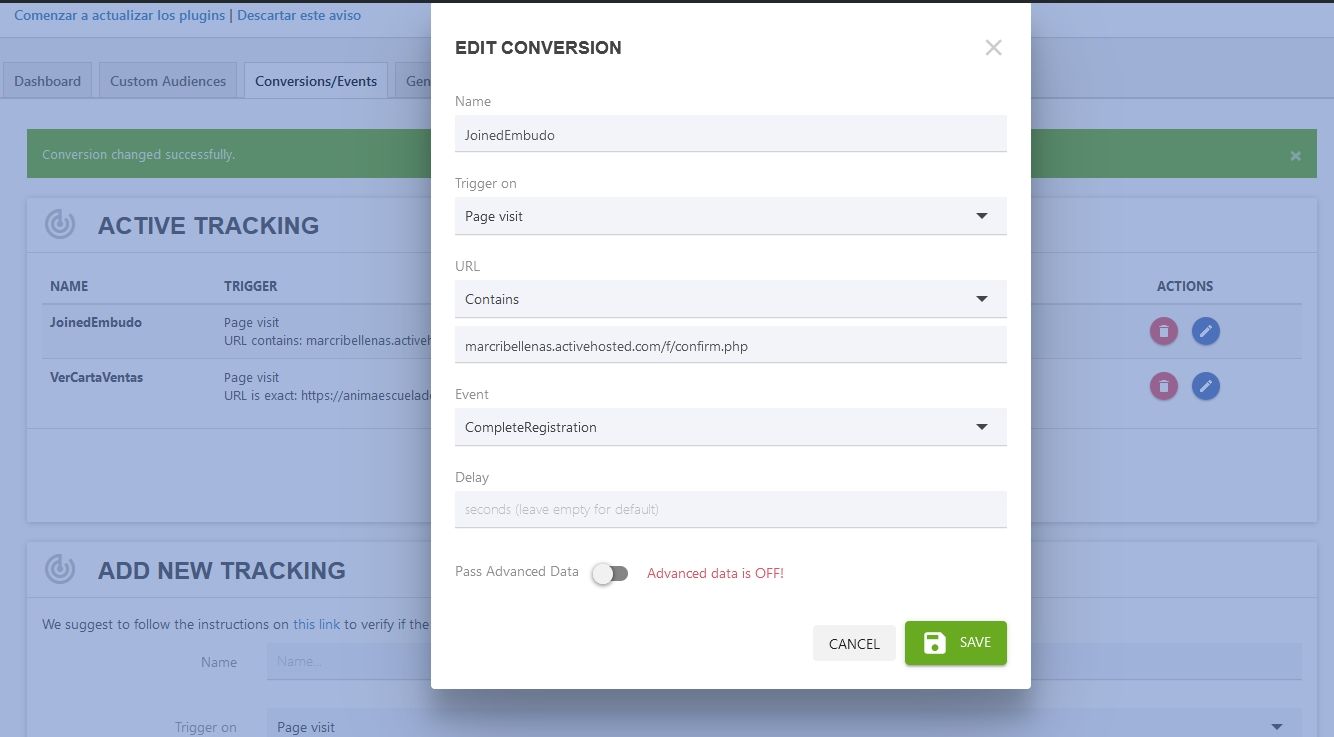Click the 'Advanced data is OFF!' text
1334x737 pixels.
click(x=715, y=573)
